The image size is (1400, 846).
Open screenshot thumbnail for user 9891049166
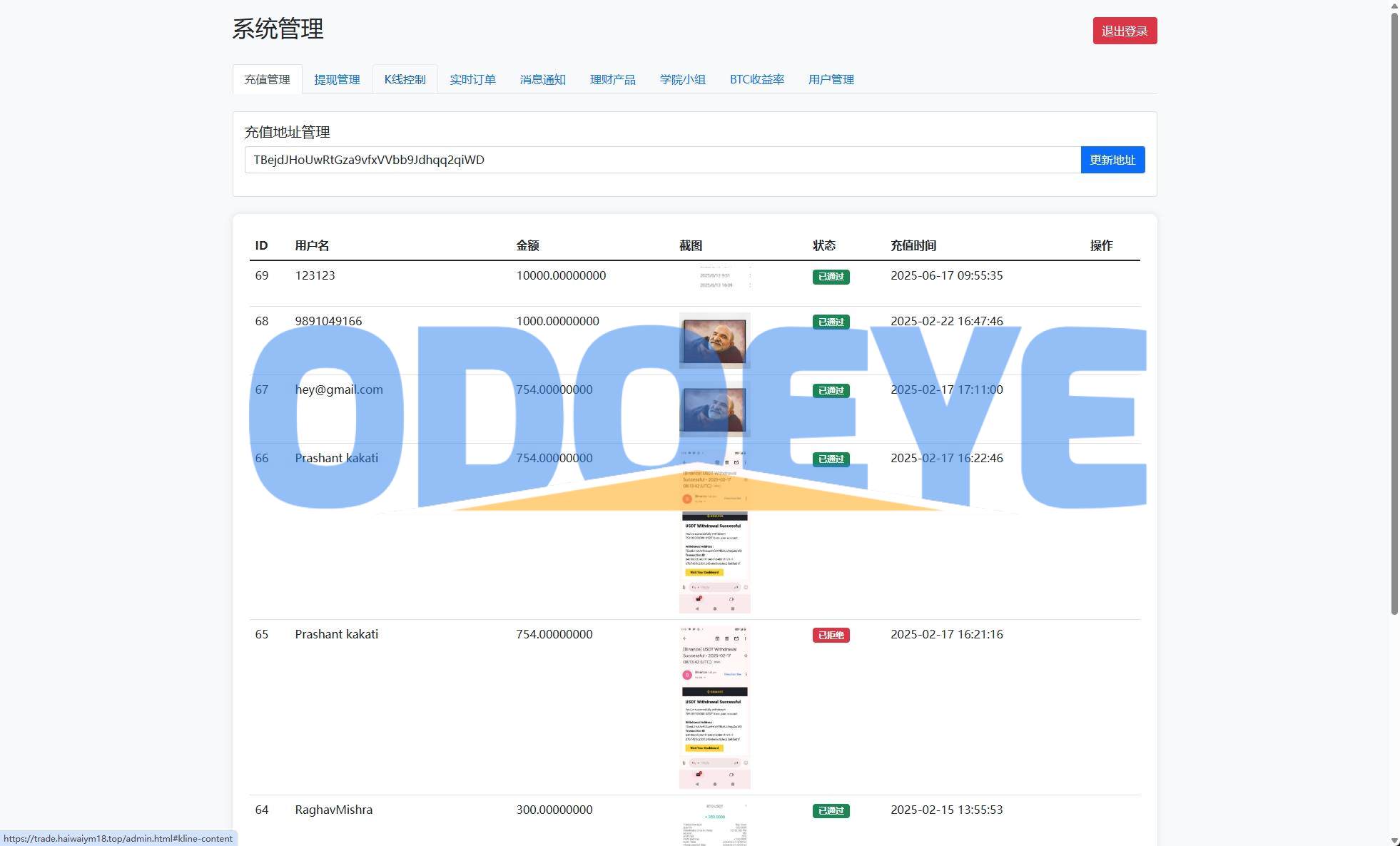coord(714,340)
